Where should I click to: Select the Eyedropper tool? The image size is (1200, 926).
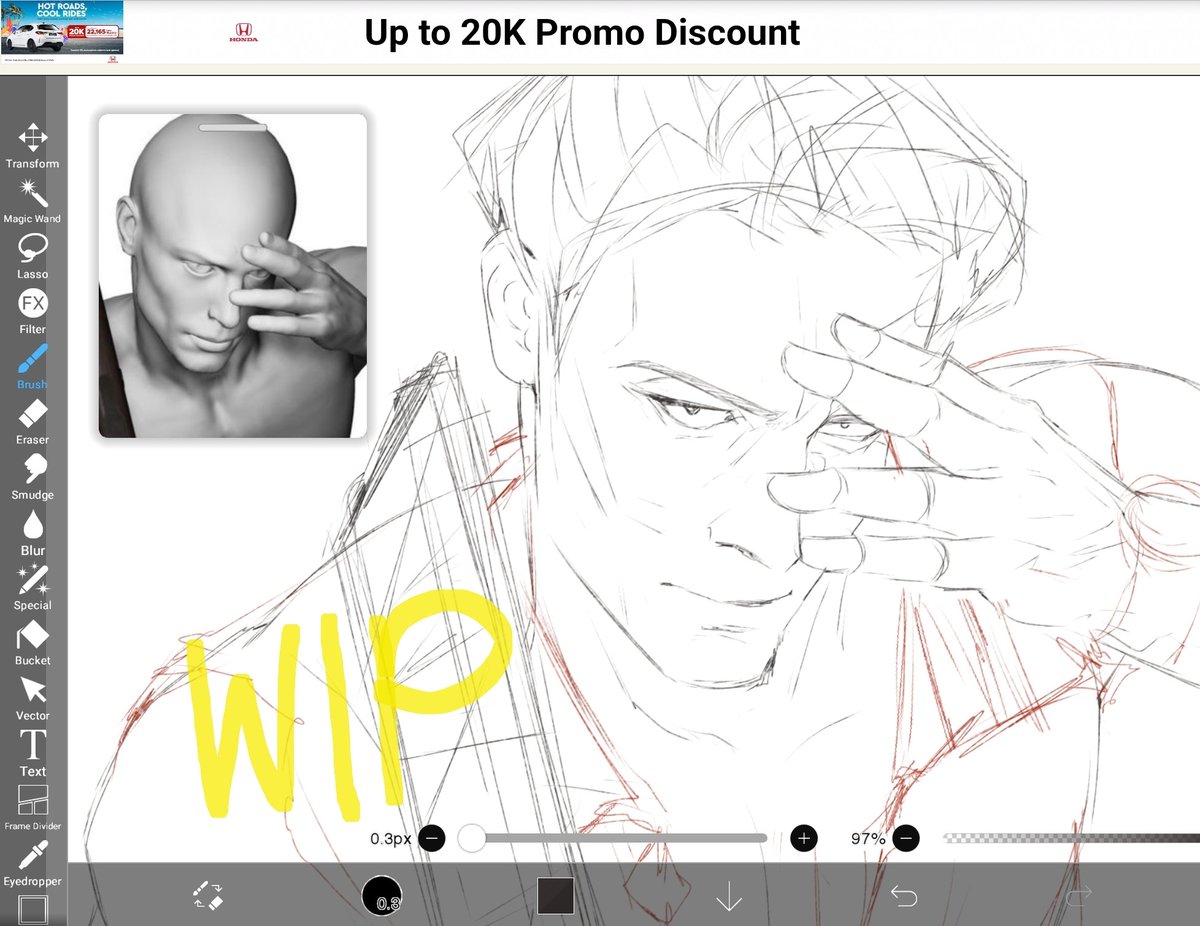point(33,863)
